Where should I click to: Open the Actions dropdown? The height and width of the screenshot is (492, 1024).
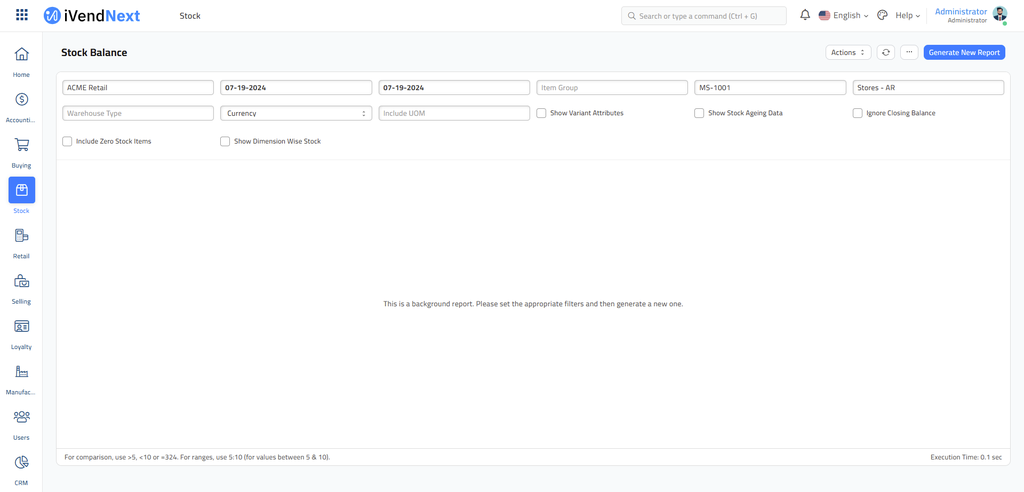click(x=848, y=52)
